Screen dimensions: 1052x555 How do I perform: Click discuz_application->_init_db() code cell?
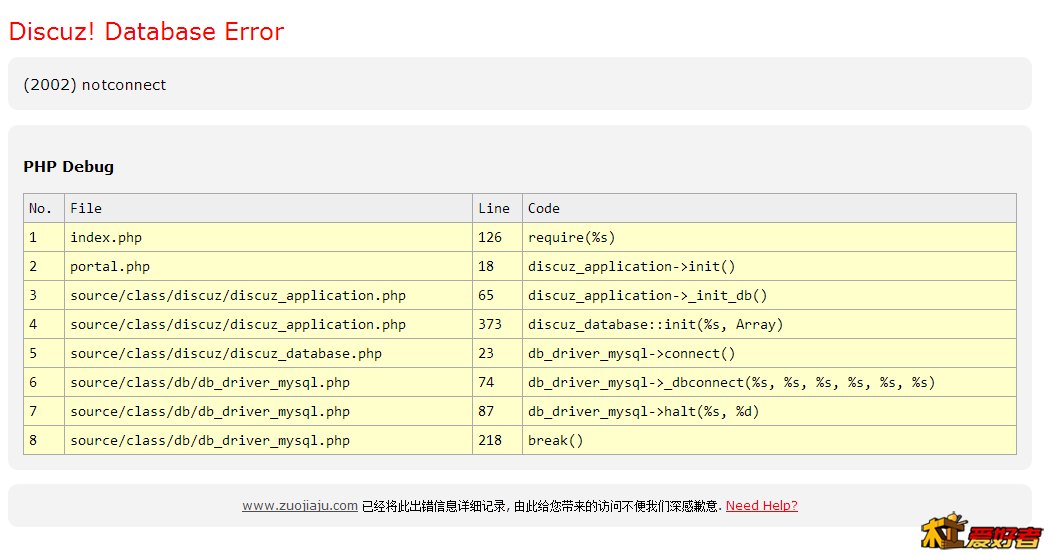pos(769,296)
